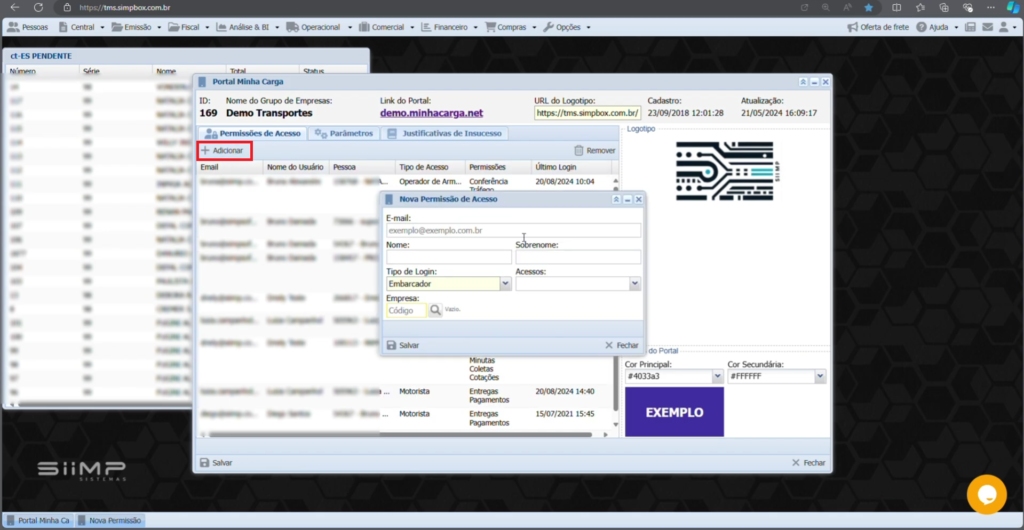
Task: Expand the Acessos dropdown
Action: pyautogui.click(x=635, y=284)
